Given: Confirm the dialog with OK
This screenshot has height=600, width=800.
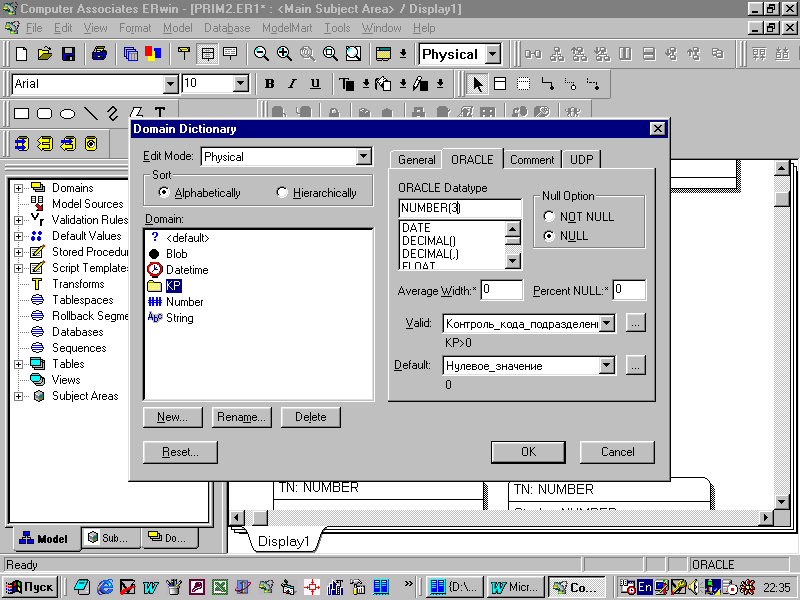Looking at the screenshot, I should point(528,452).
